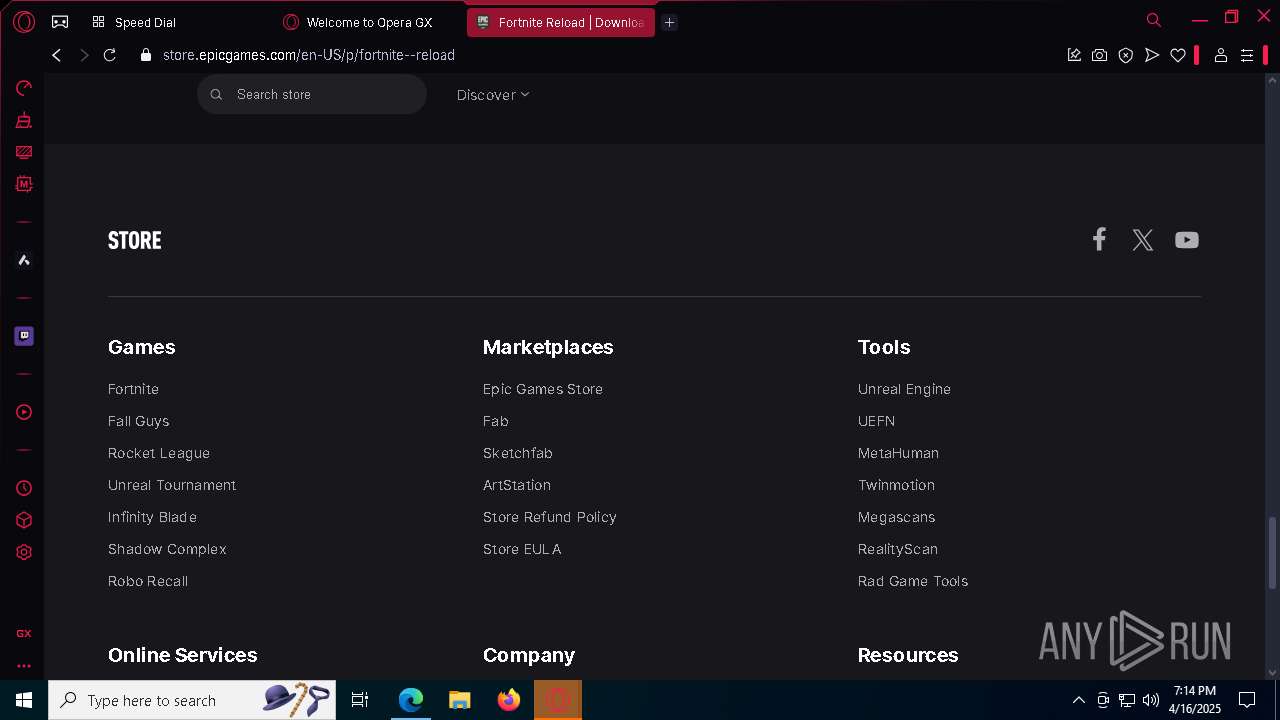Image resolution: width=1280 pixels, height=720 pixels.
Task: Open Task View on the taskbar
Action: point(360,700)
